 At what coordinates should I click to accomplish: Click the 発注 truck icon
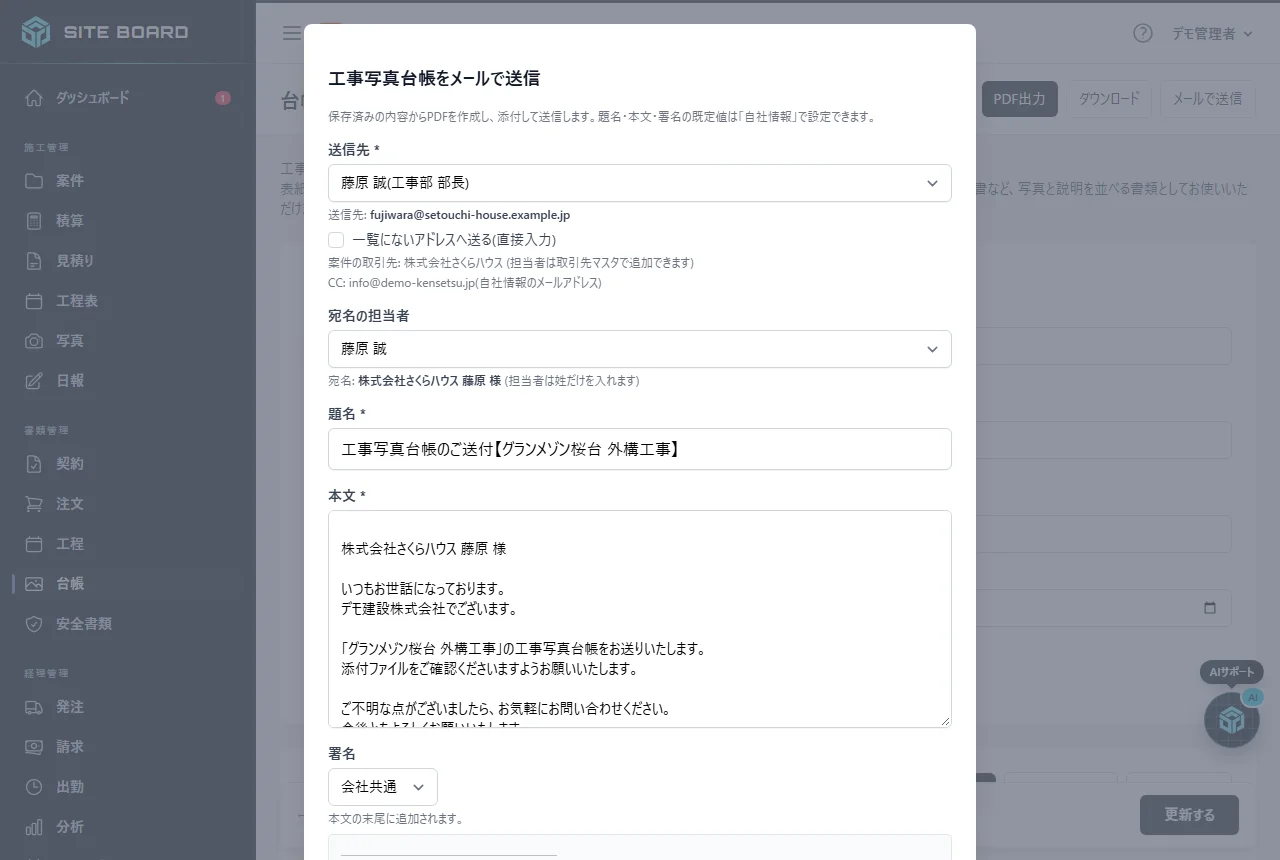[x=34, y=707]
